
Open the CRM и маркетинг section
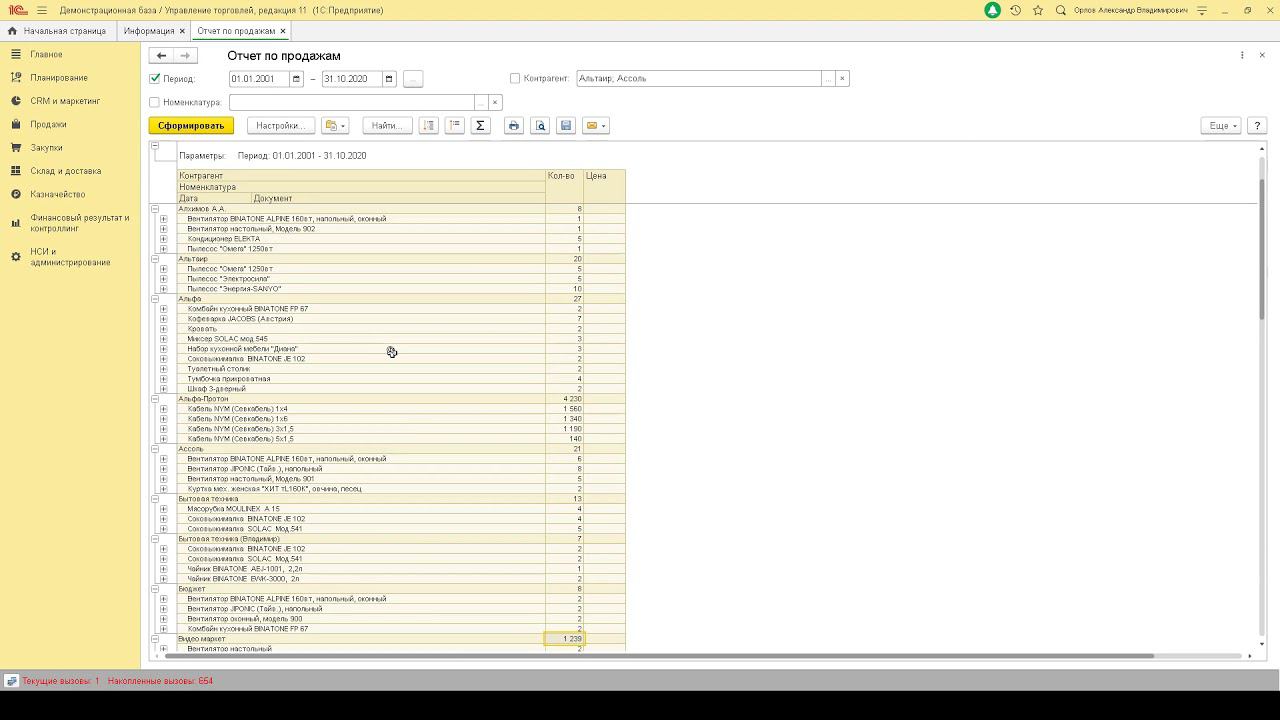[x=65, y=101]
